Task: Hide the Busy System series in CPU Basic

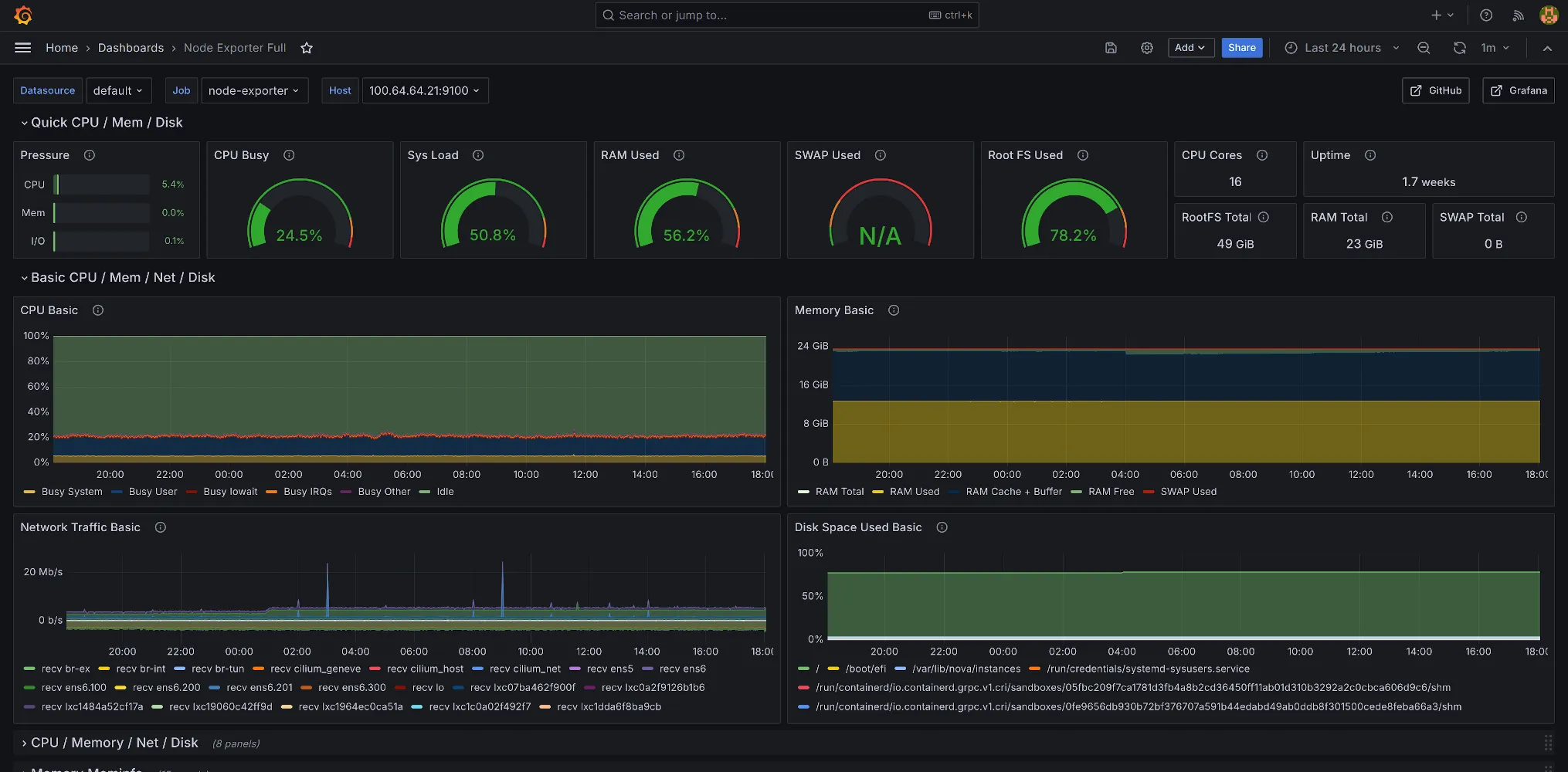Action: 70,491
